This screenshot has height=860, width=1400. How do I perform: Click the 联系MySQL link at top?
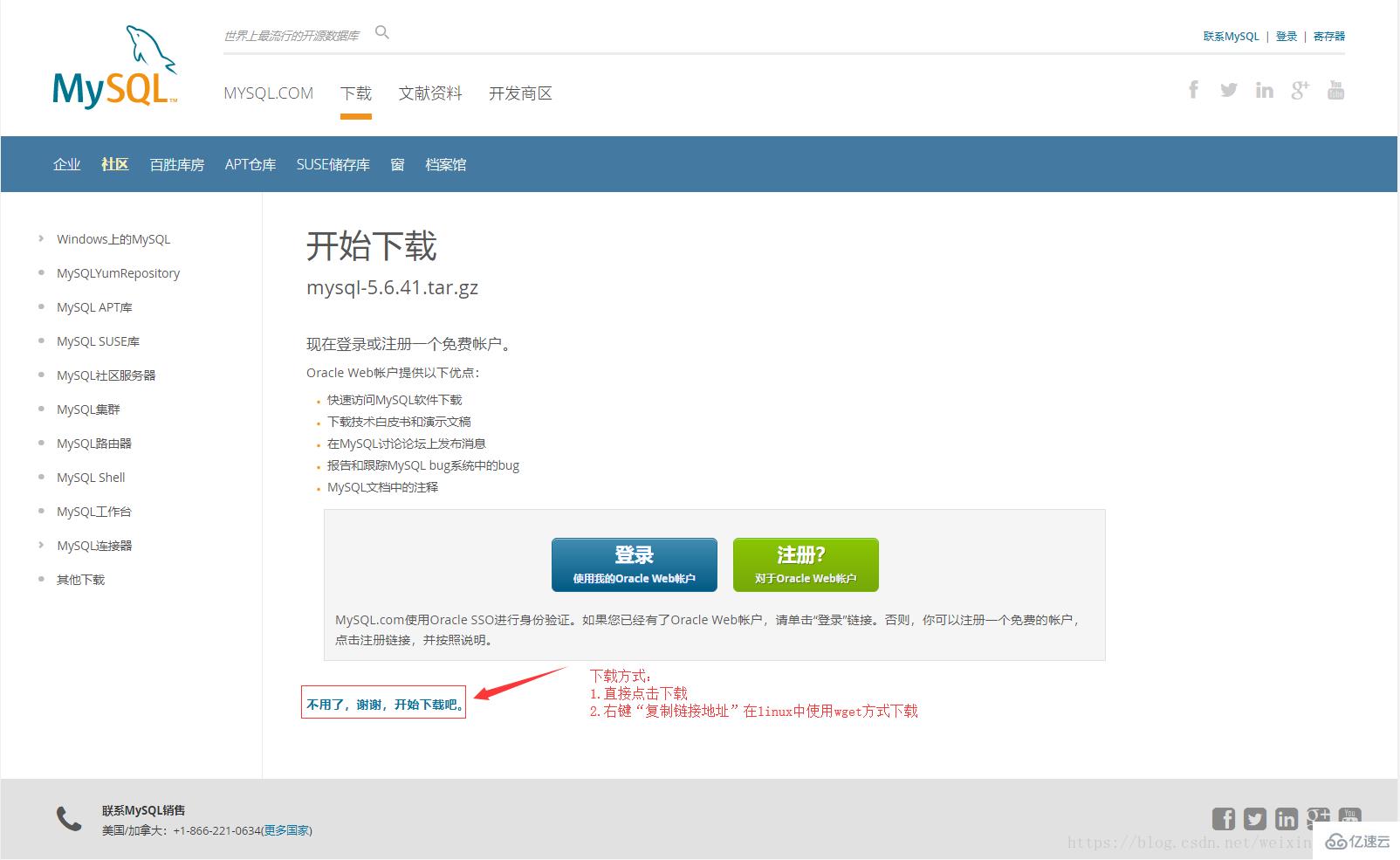1231,36
